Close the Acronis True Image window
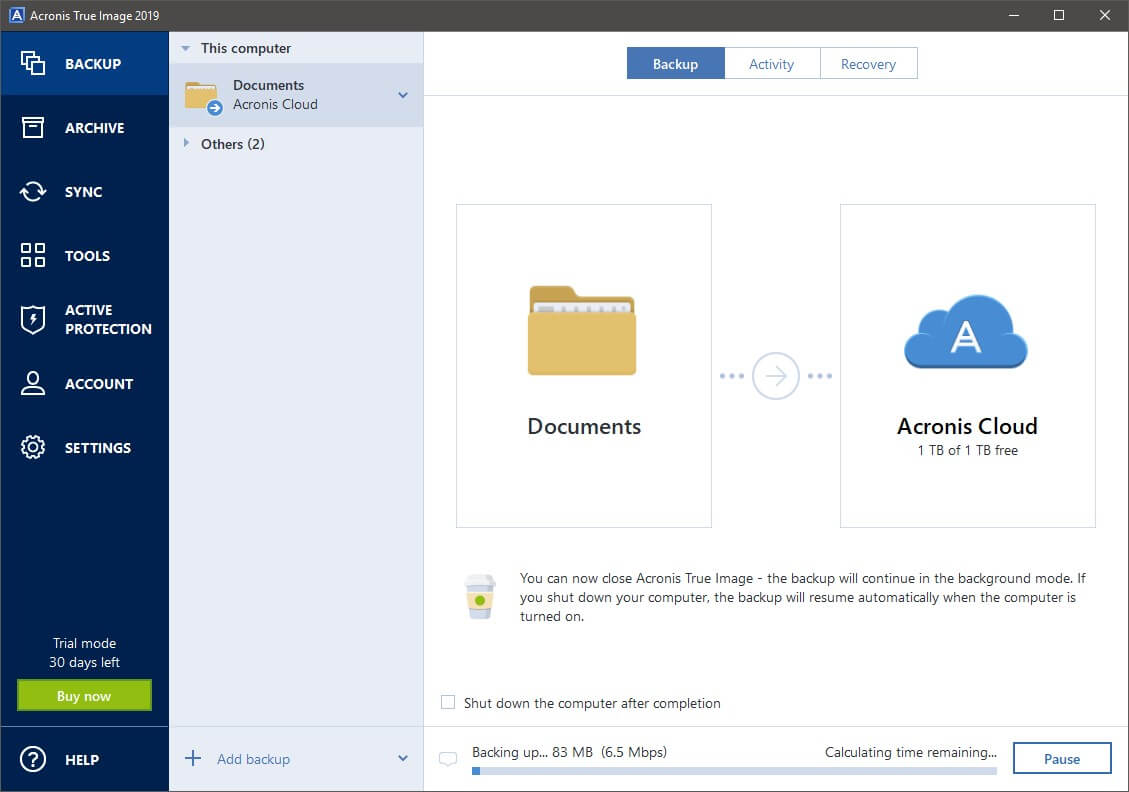The image size is (1129, 792). tap(1105, 15)
